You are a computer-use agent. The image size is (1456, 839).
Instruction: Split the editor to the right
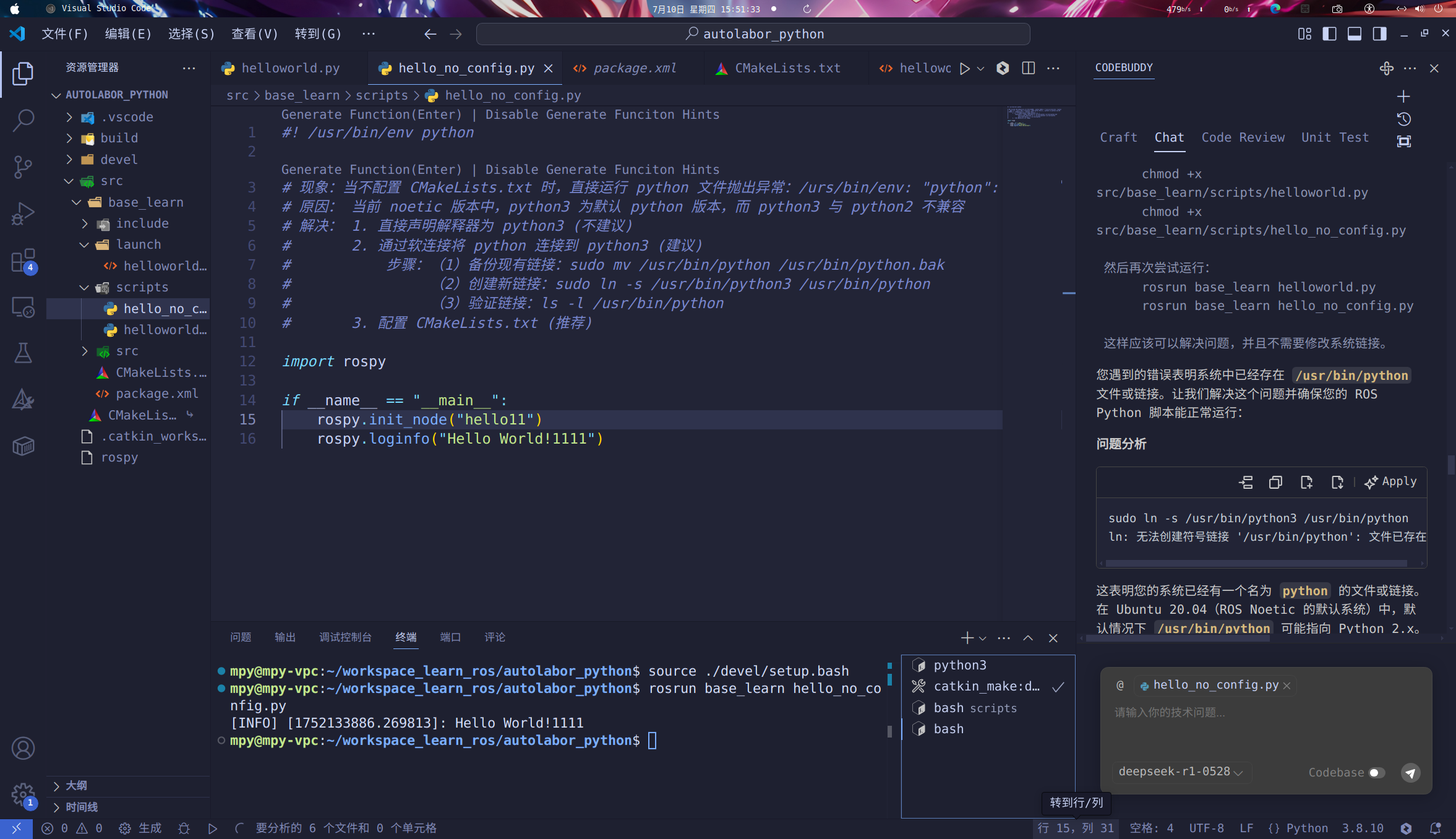(x=1028, y=69)
